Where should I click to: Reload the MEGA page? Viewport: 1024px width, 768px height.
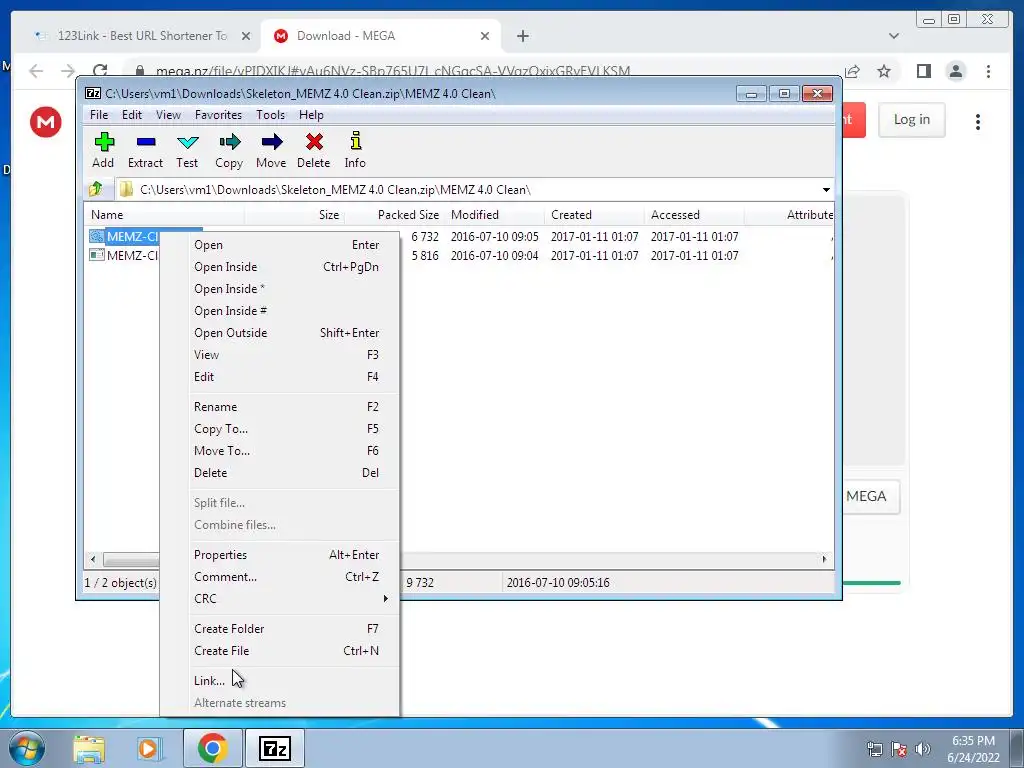point(100,71)
